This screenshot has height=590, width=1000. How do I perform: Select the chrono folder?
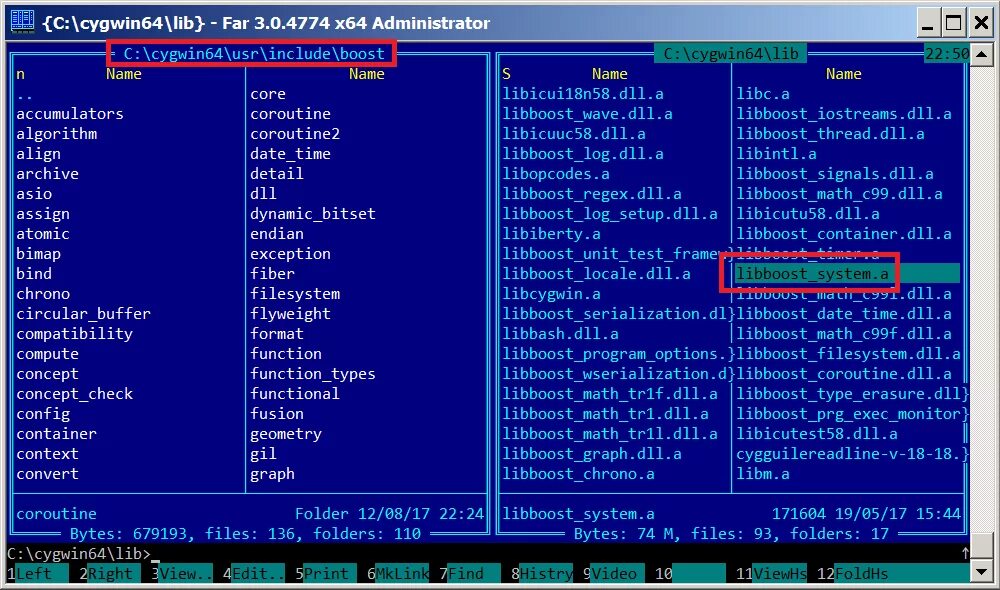coord(43,293)
